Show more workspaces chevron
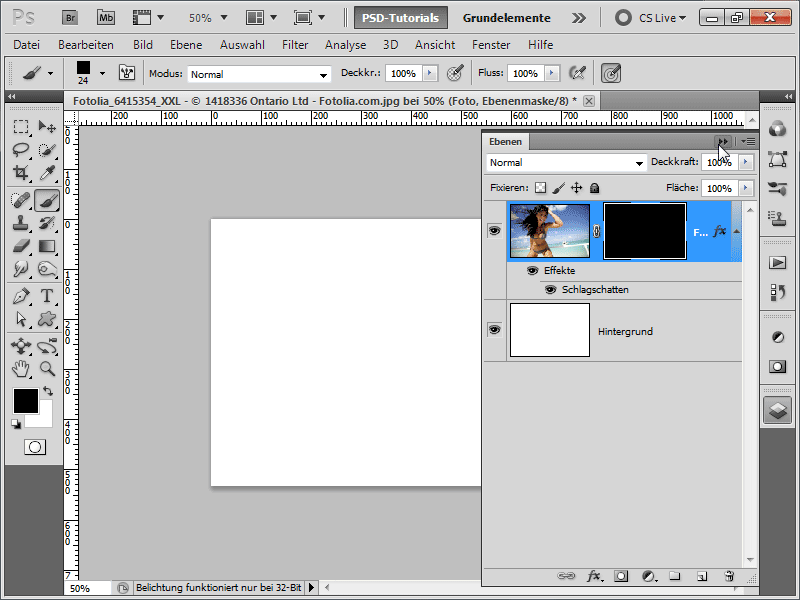The width and height of the screenshot is (800, 600). (x=579, y=18)
